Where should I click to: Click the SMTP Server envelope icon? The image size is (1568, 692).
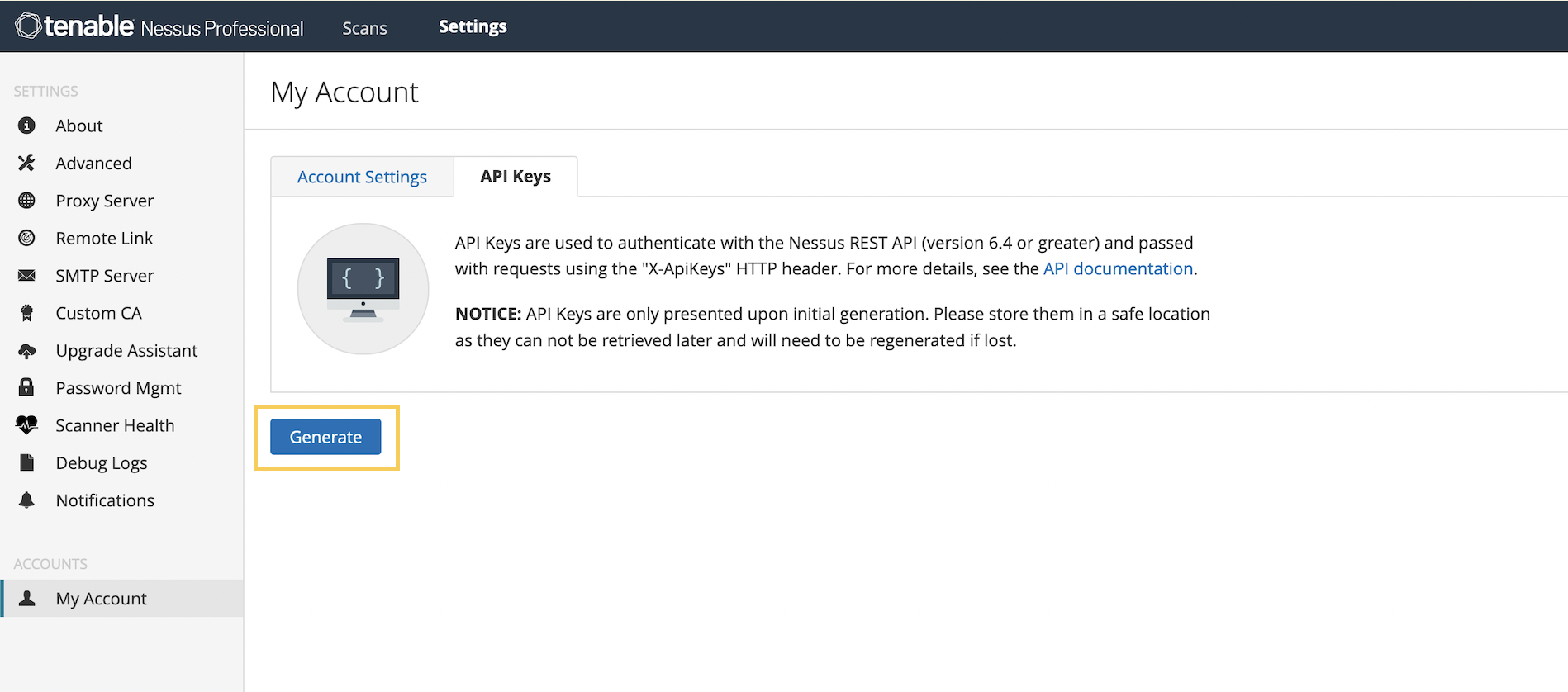[x=26, y=276]
